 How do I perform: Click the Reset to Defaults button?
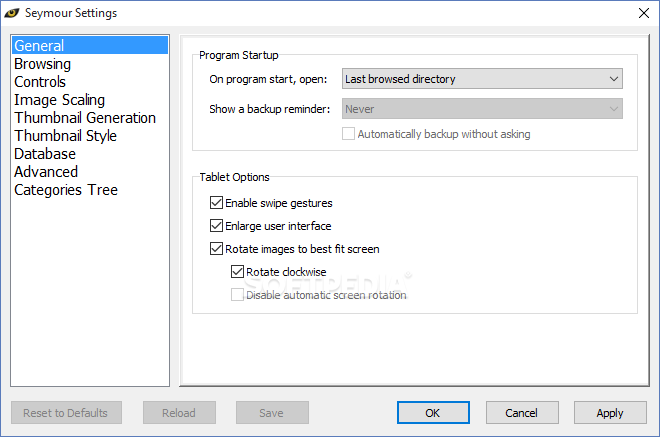pyautogui.click(x=66, y=413)
